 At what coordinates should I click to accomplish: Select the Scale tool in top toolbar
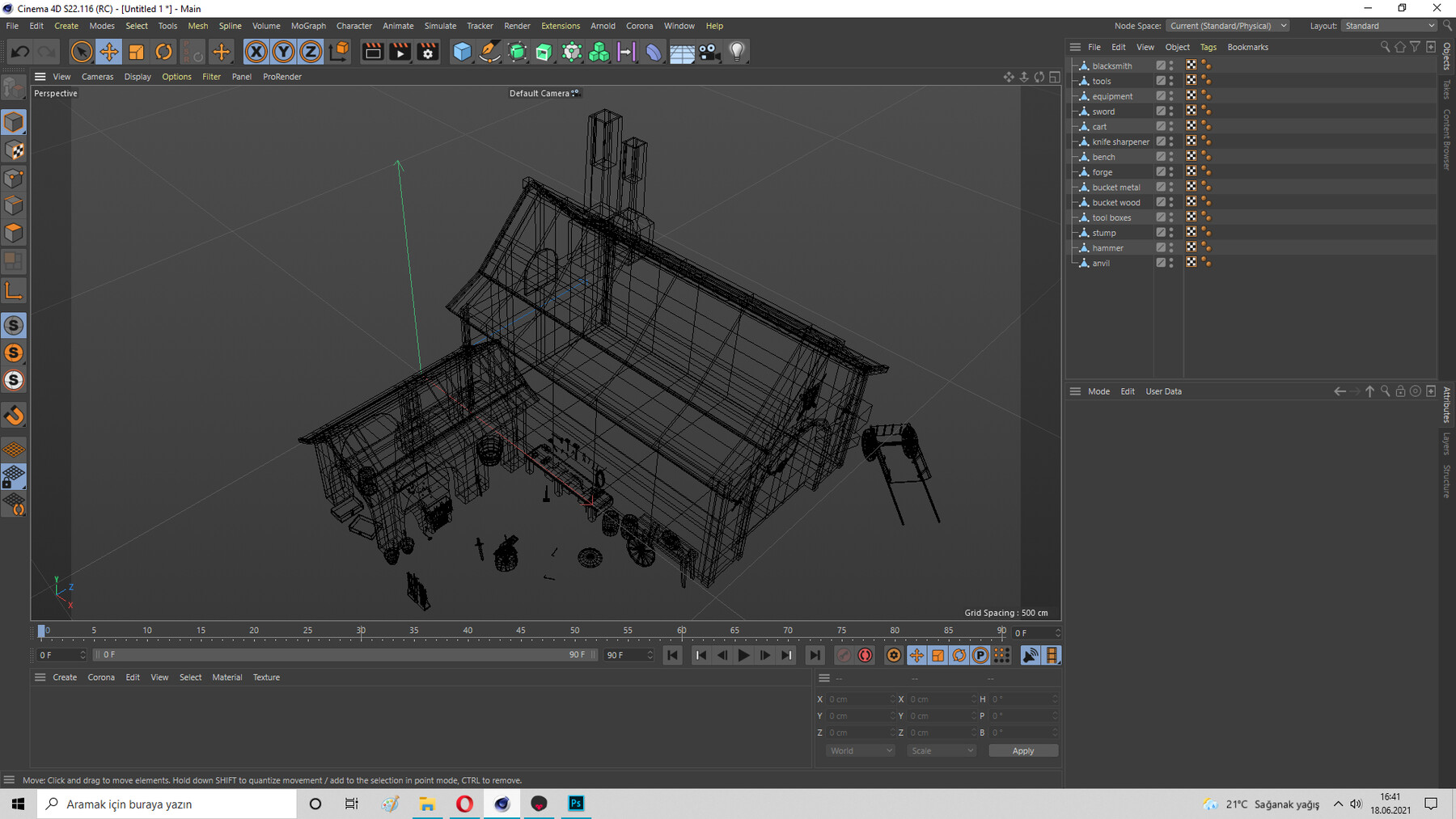(136, 53)
